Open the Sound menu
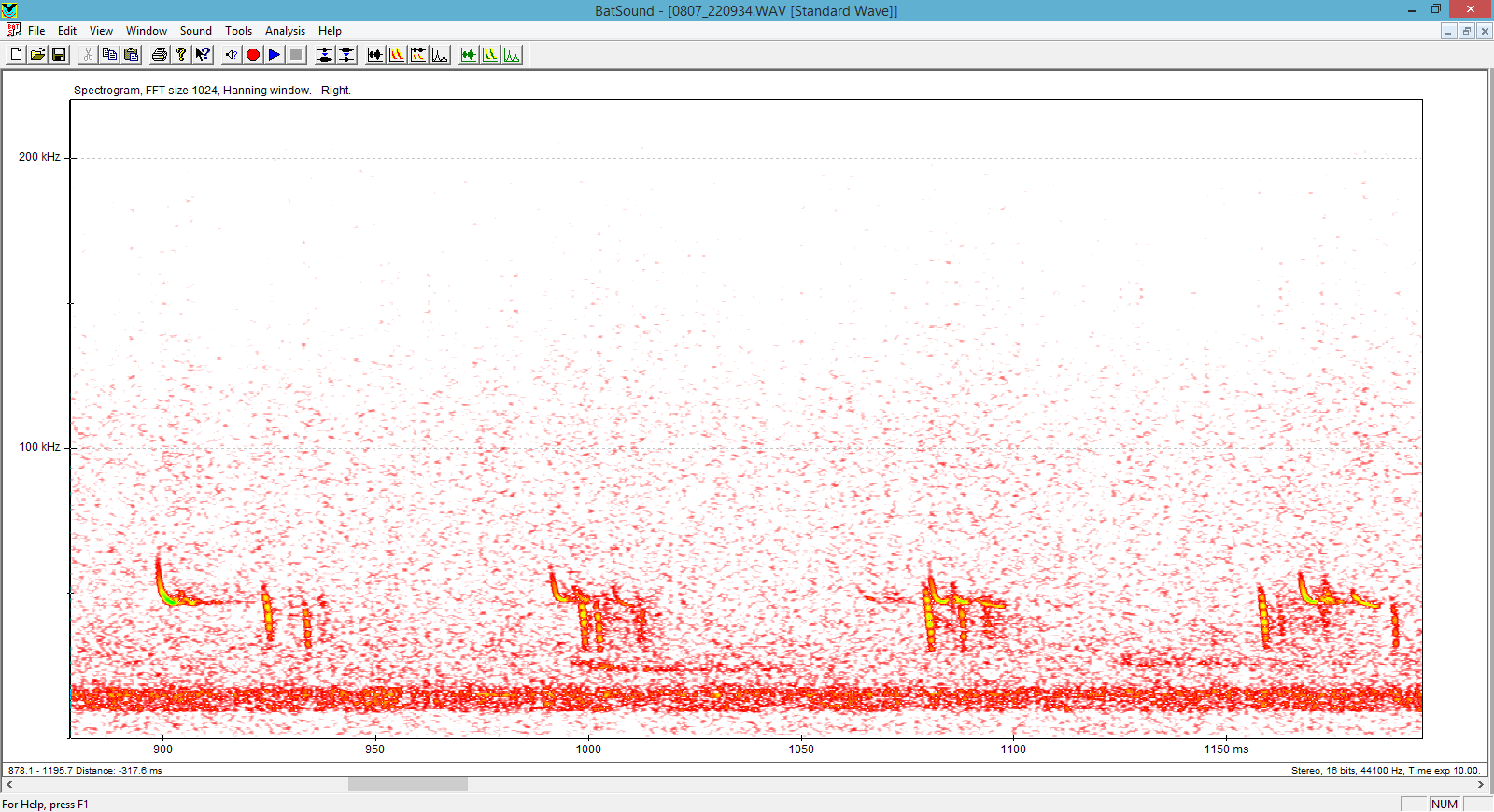 pos(195,31)
